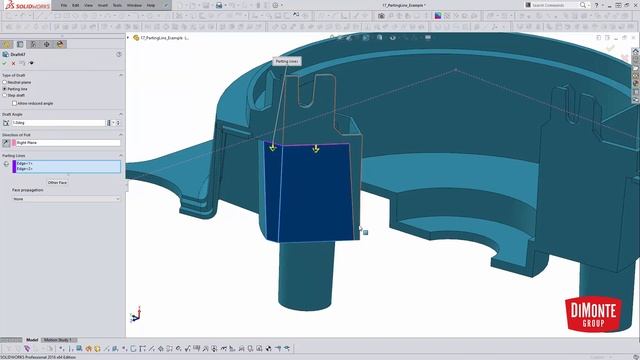The height and width of the screenshot is (360, 640).
Task: Click right yellow draft direction arrow
Action: [316, 149]
